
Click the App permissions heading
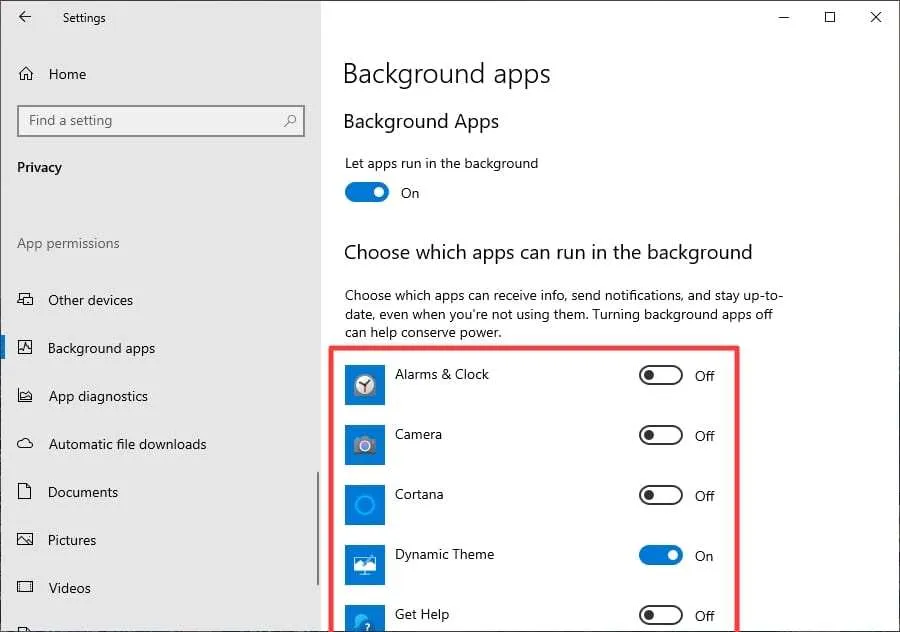point(68,243)
